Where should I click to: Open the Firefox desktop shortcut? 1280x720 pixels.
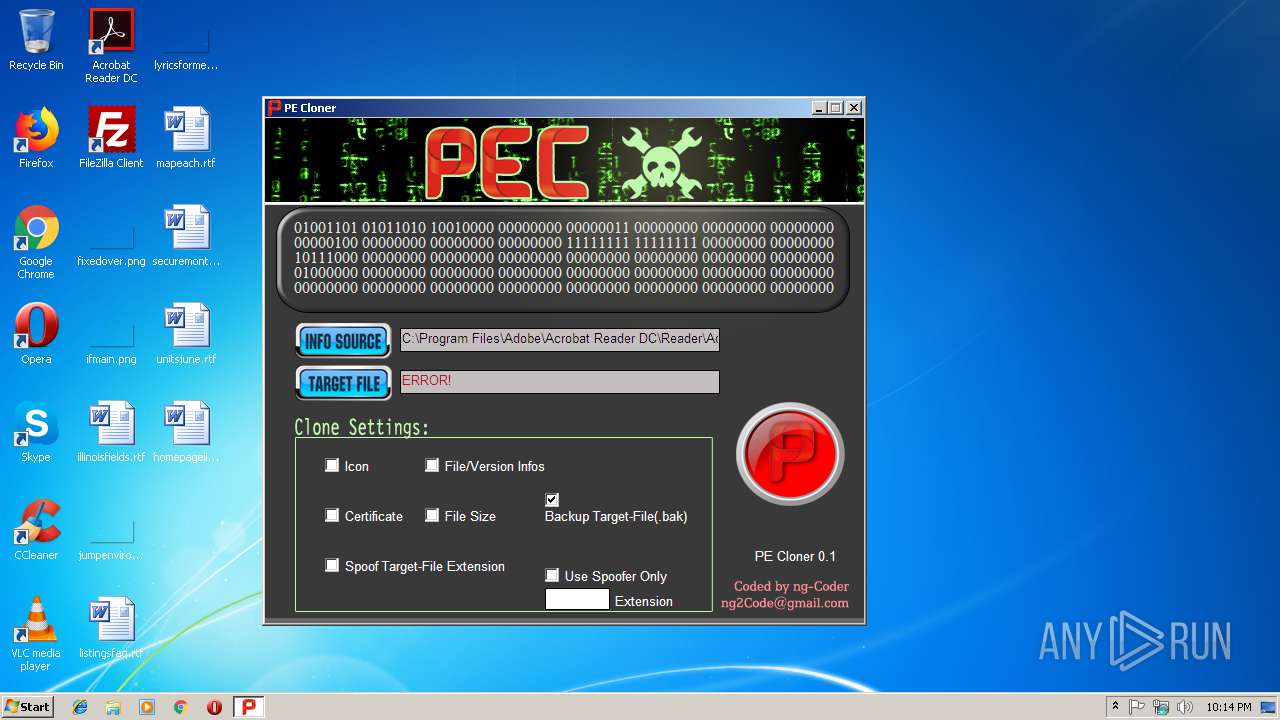pyautogui.click(x=36, y=138)
